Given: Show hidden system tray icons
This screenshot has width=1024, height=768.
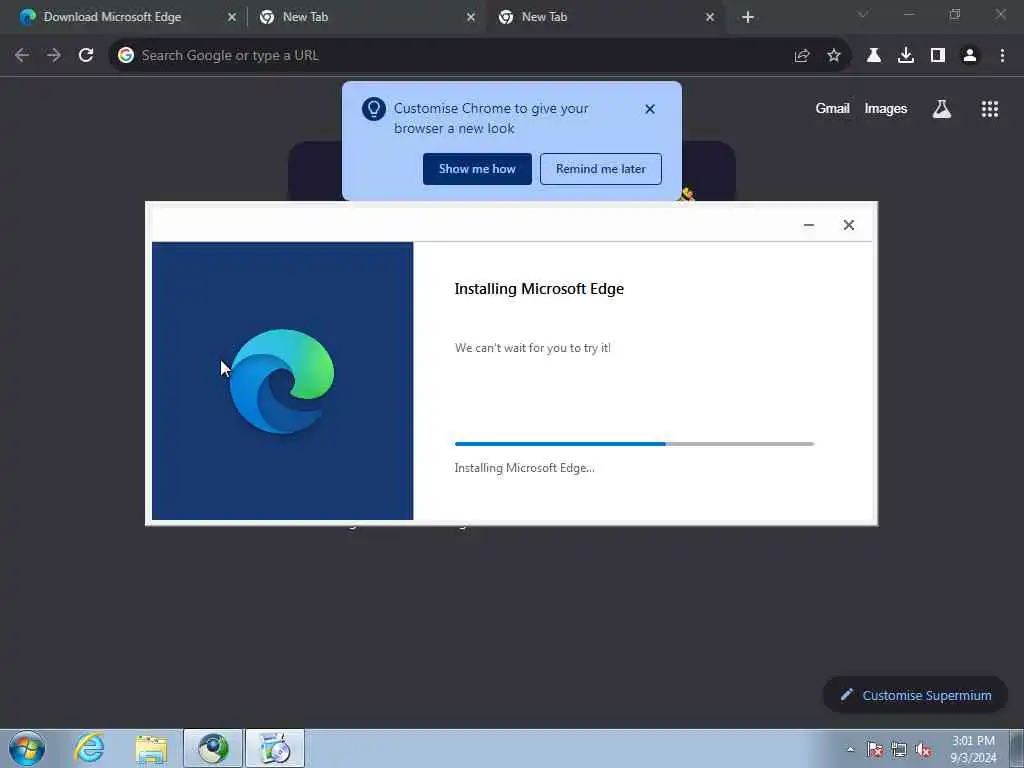Looking at the screenshot, I should pos(850,750).
